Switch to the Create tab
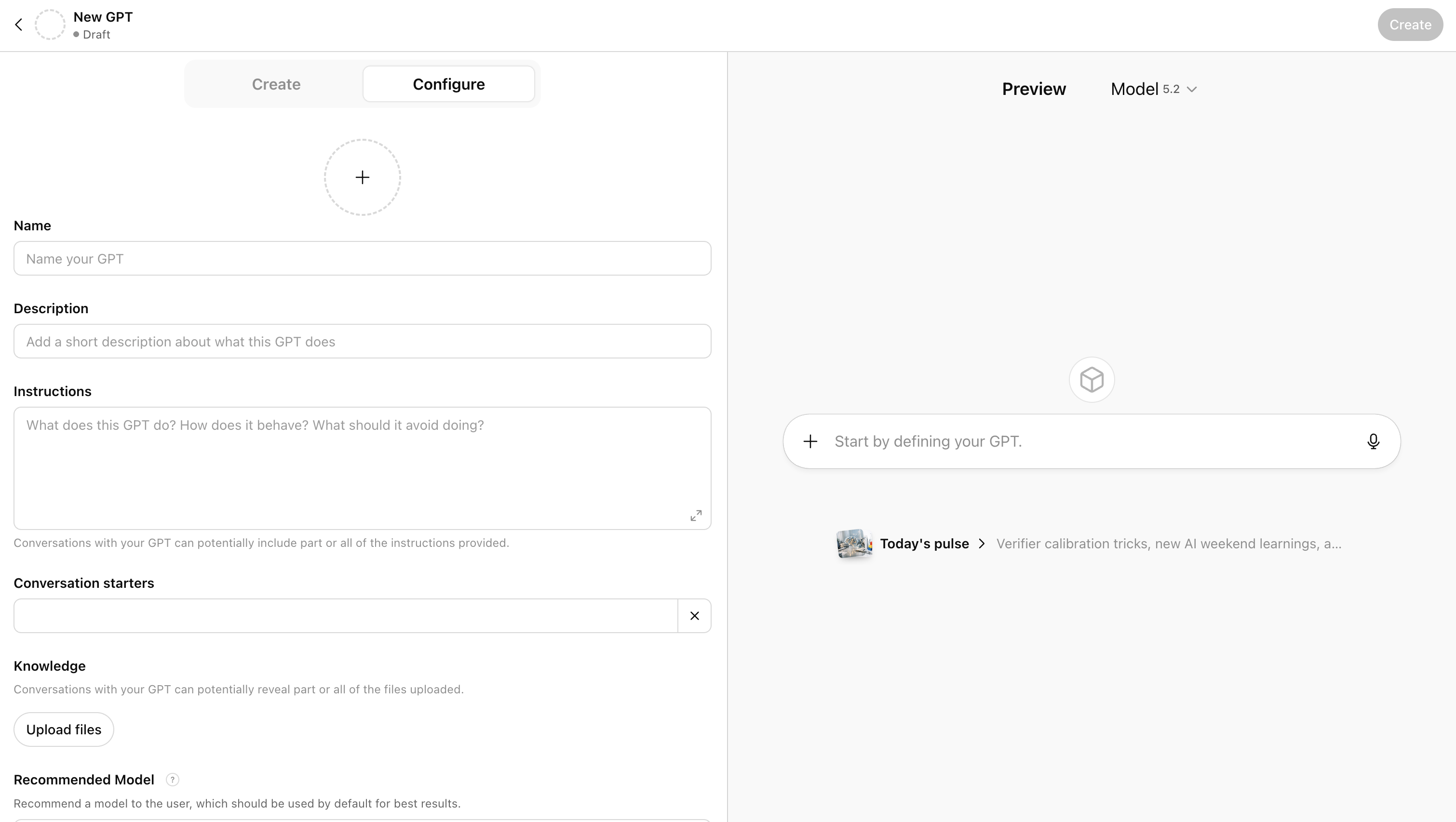1456x822 pixels. (x=276, y=84)
